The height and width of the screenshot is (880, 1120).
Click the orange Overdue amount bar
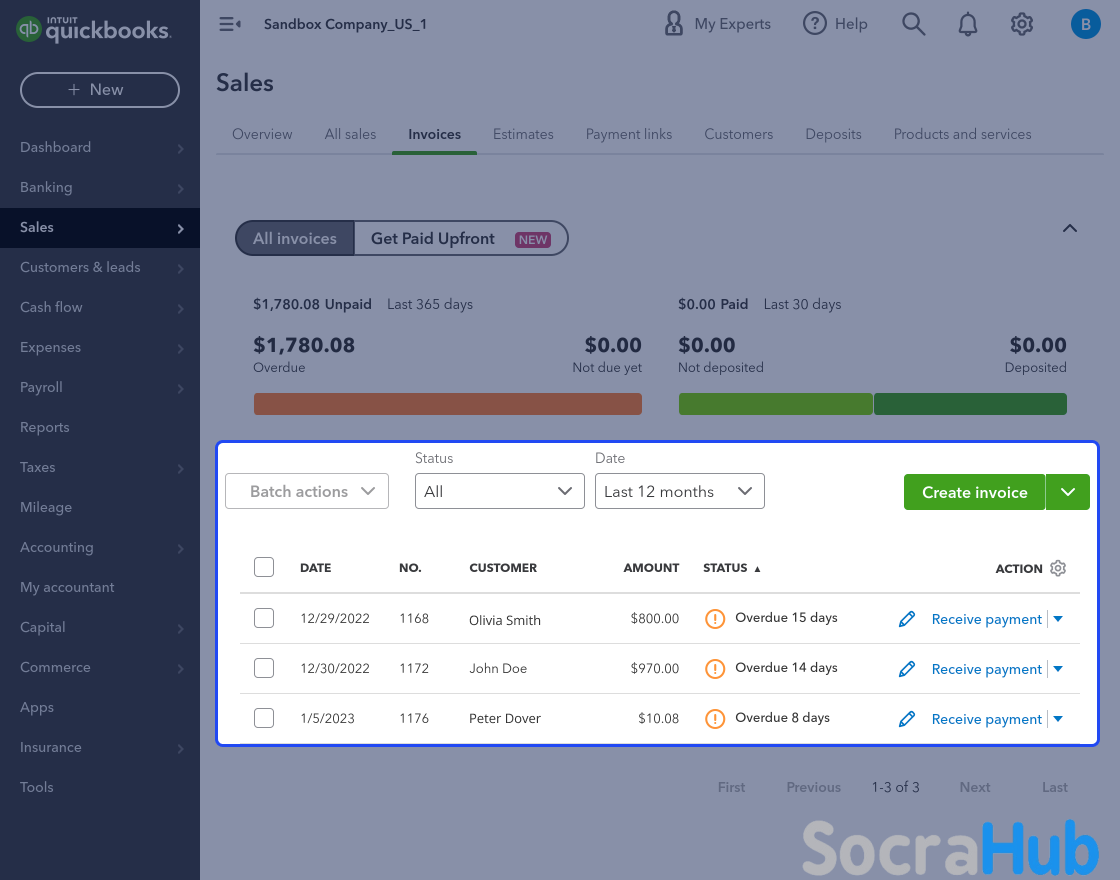(447, 404)
